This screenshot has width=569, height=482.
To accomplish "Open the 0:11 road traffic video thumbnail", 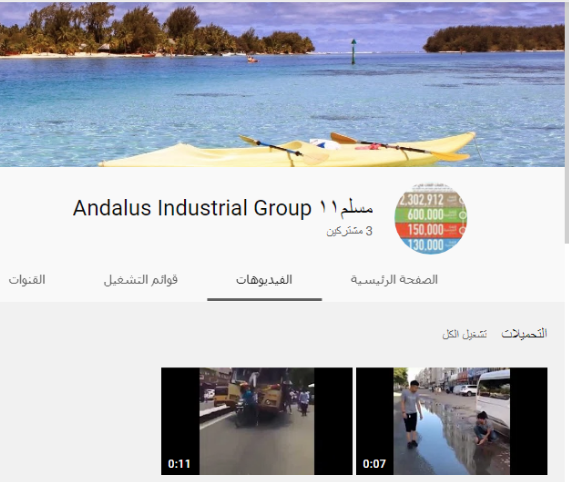I will point(257,421).
